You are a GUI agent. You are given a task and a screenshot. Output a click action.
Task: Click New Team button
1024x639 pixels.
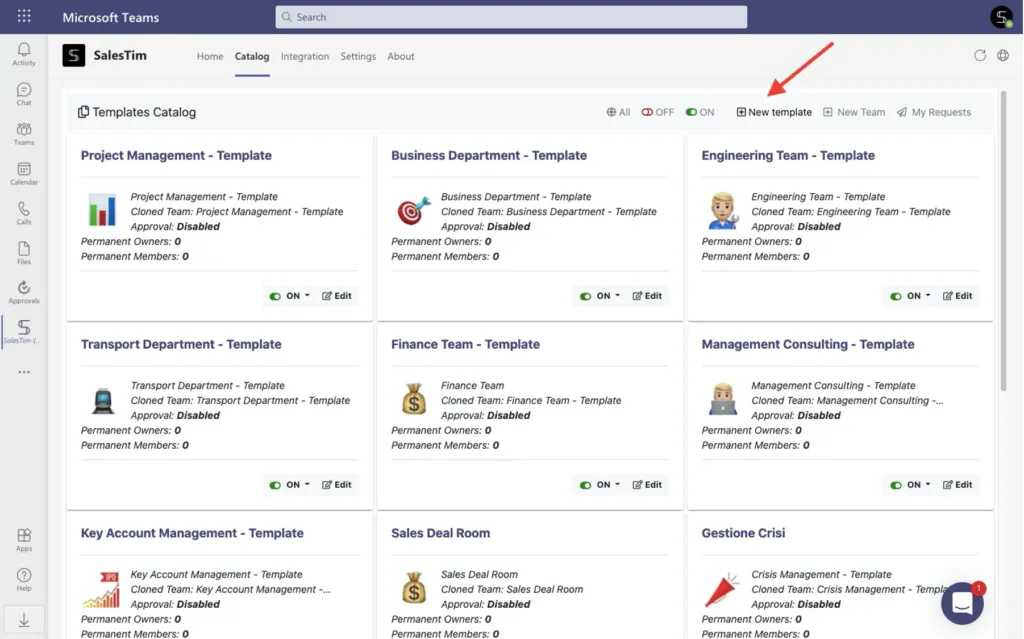tap(854, 112)
